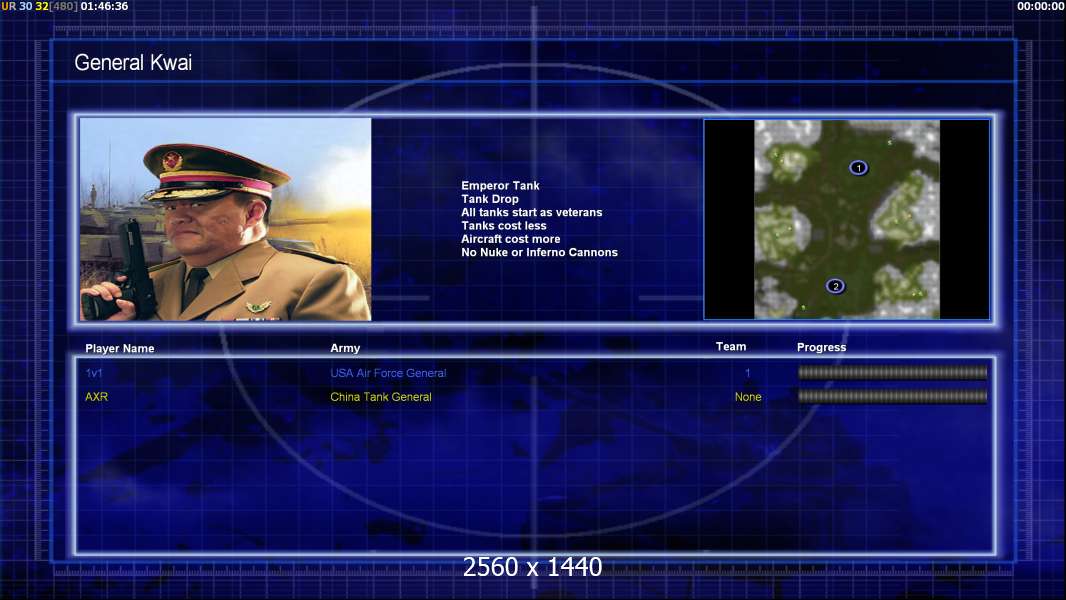This screenshot has height=600, width=1066.
Task: Click the 01:46:36 clock readout
Action: pyautogui.click(x=104, y=6)
